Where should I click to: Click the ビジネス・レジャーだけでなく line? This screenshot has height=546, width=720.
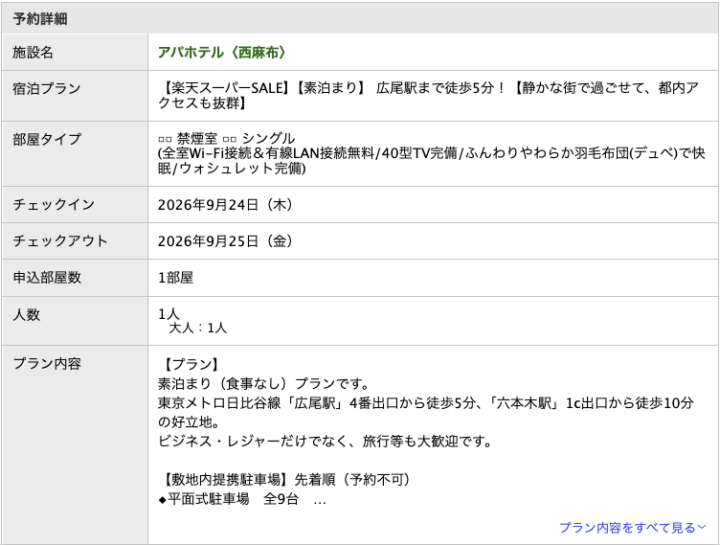point(325,441)
